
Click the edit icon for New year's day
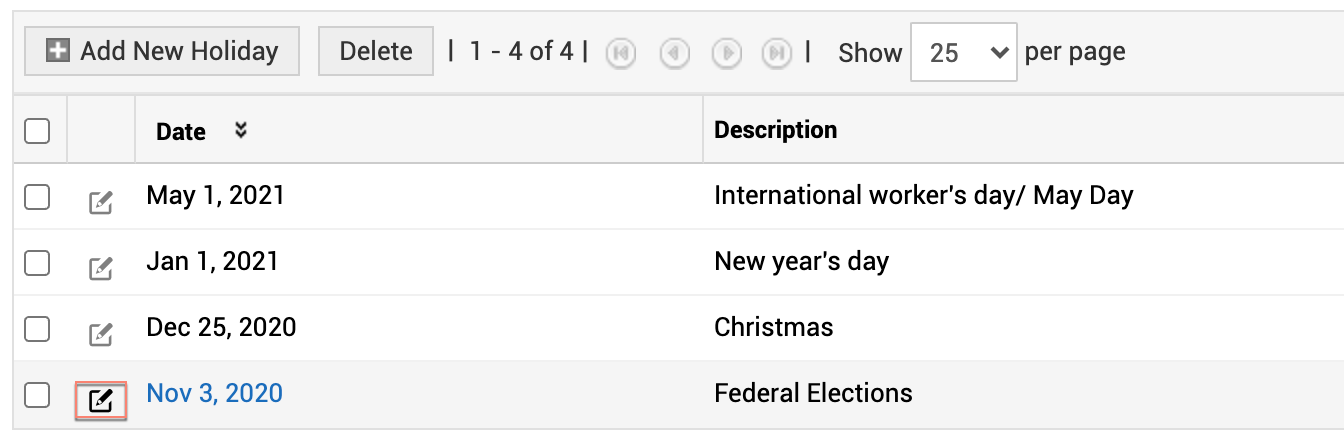[x=101, y=268]
